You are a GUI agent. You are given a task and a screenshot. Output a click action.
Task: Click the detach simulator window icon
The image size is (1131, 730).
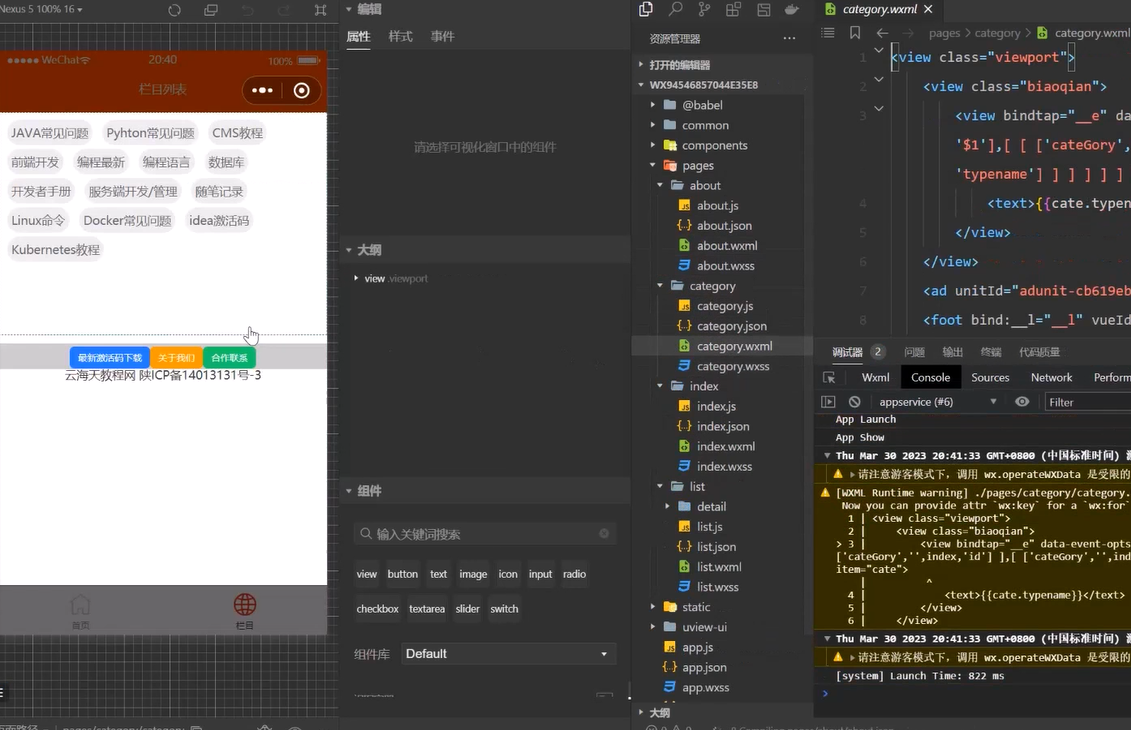point(211,10)
